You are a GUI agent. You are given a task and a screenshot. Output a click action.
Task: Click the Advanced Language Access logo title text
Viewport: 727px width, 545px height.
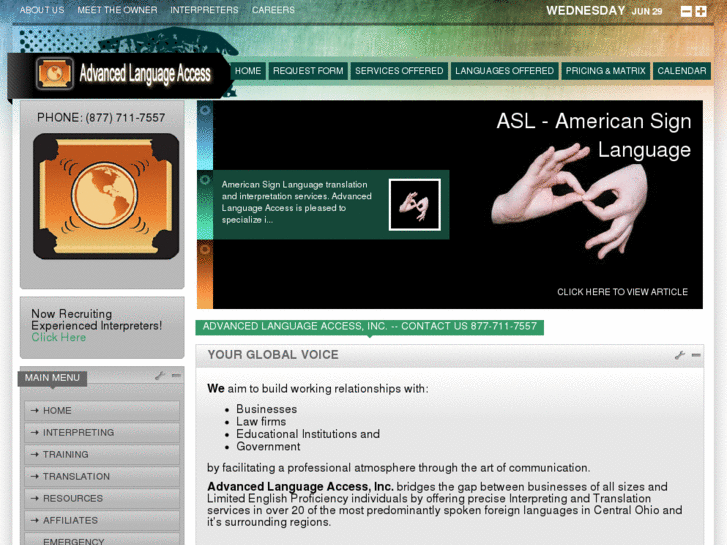tap(145, 73)
